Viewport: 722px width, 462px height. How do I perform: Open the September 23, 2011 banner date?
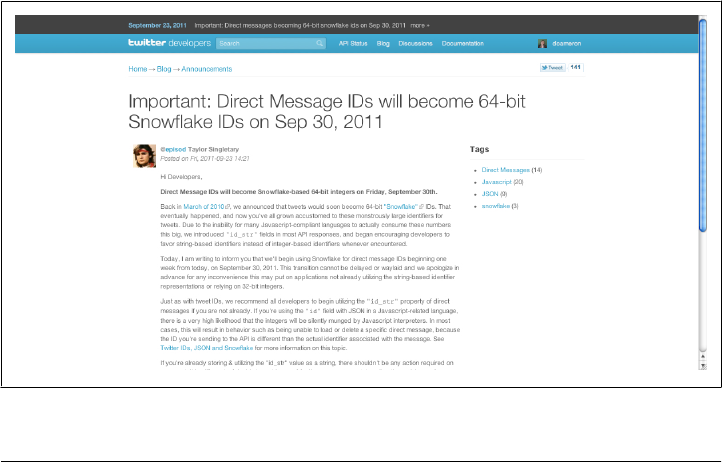click(x=157, y=25)
